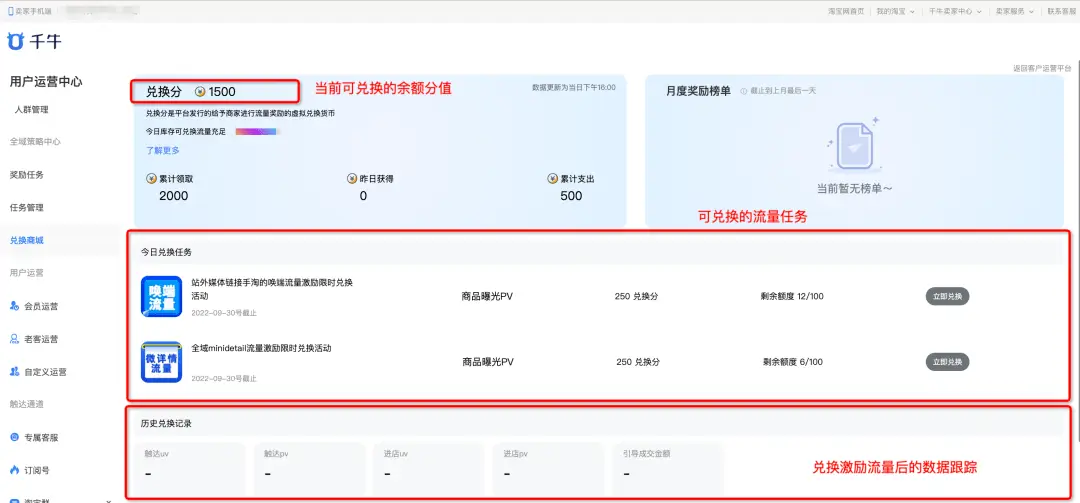Click the 触达pv stat card
1080x503 pixels.
coord(309,470)
